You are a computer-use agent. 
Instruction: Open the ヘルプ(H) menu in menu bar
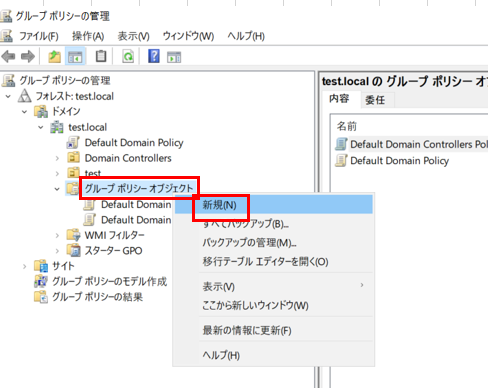coord(246,36)
